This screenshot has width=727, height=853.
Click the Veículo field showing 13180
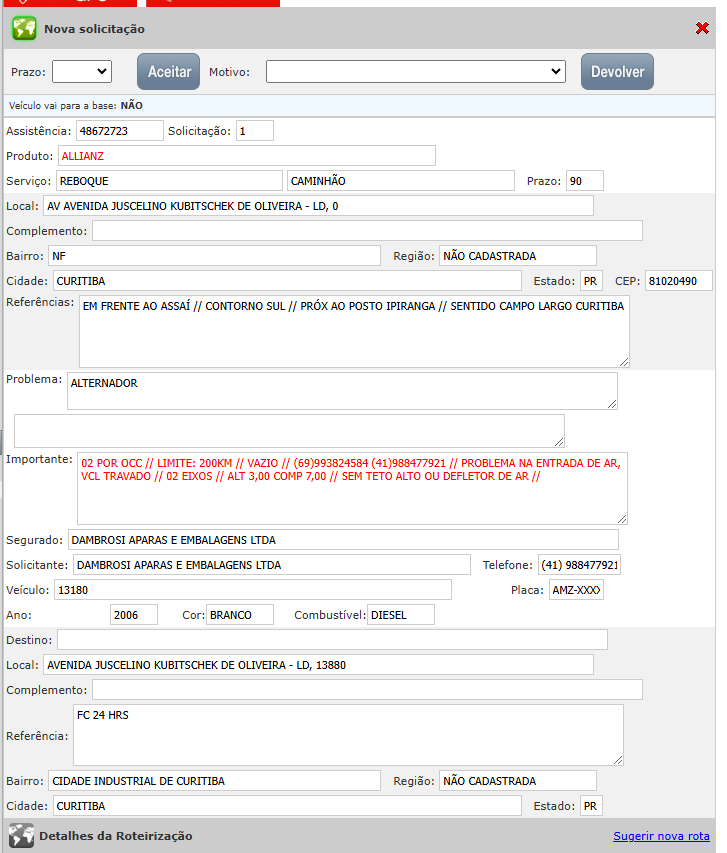[253, 590]
